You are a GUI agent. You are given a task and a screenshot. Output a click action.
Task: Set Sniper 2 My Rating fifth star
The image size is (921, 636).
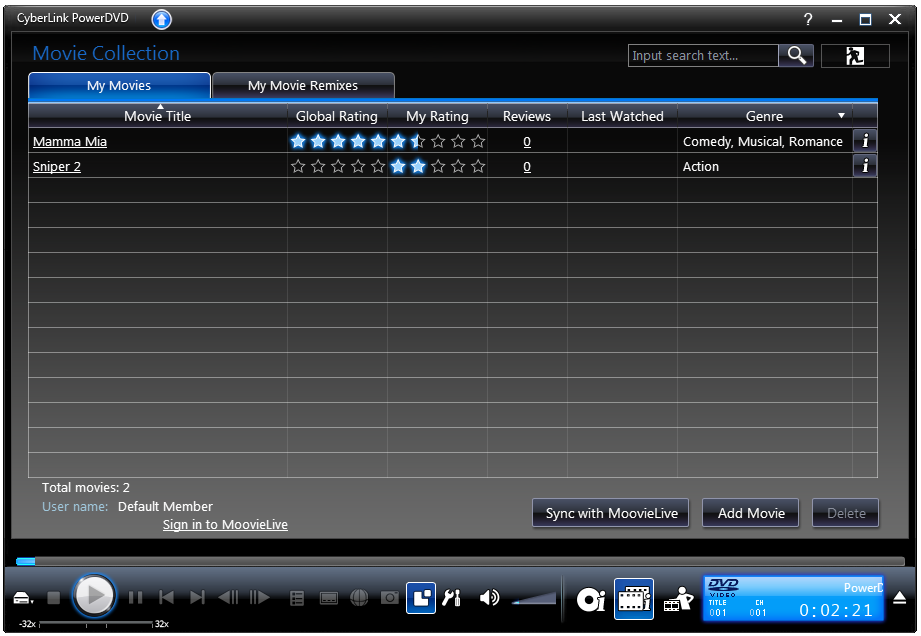pyautogui.click(x=478, y=166)
